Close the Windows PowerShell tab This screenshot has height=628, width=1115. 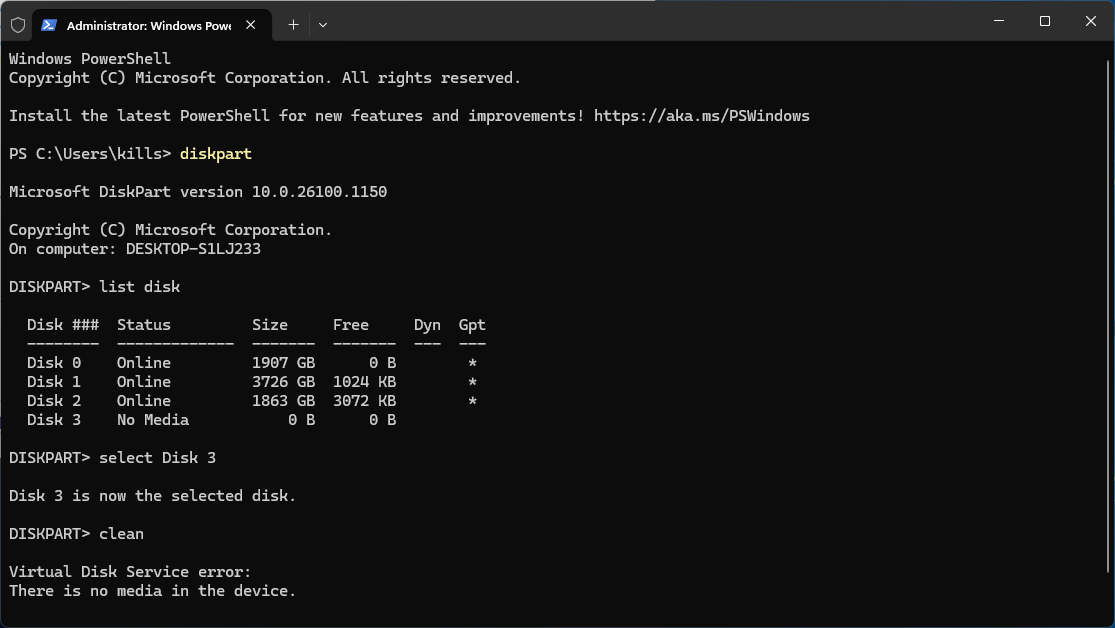250,24
